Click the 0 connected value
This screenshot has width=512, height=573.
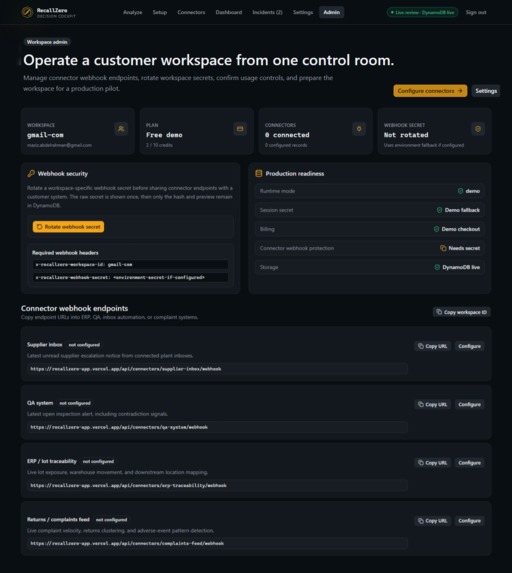pos(287,135)
